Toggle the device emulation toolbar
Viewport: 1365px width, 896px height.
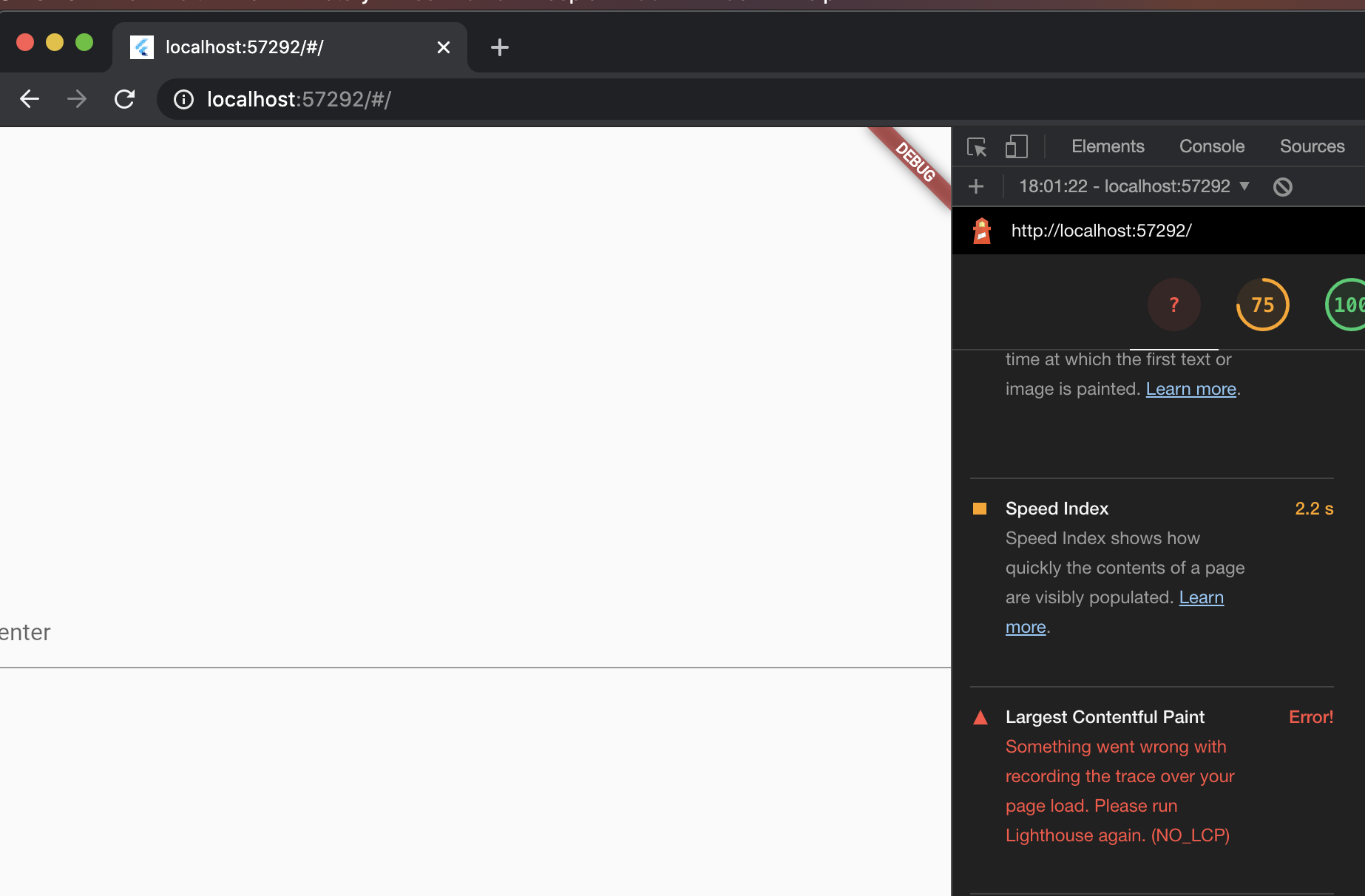(1017, 146)
